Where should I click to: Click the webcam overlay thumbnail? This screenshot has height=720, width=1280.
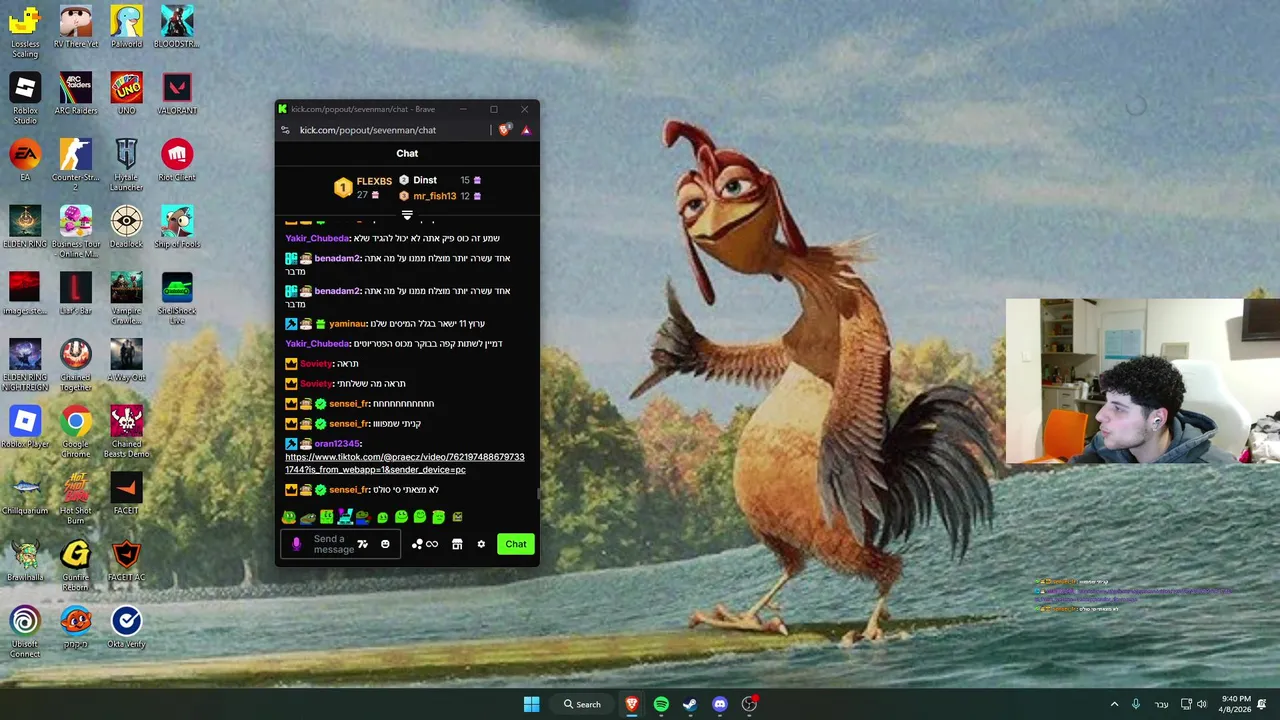point(1143,381)
